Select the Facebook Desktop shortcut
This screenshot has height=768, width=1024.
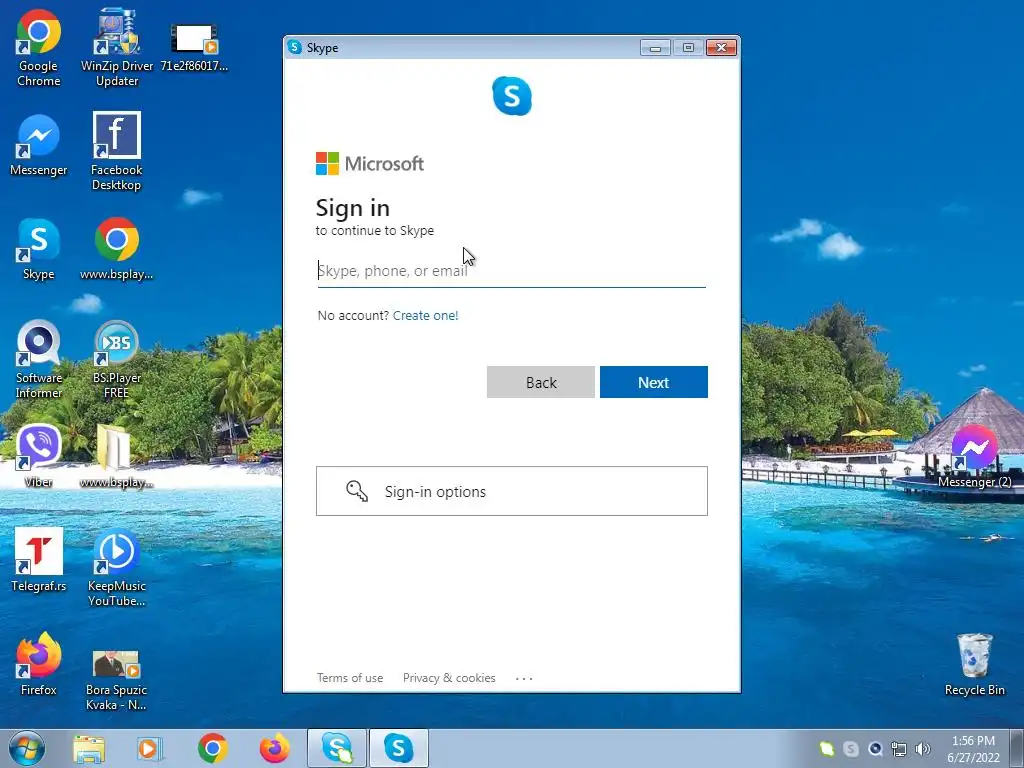coord(116,151)
